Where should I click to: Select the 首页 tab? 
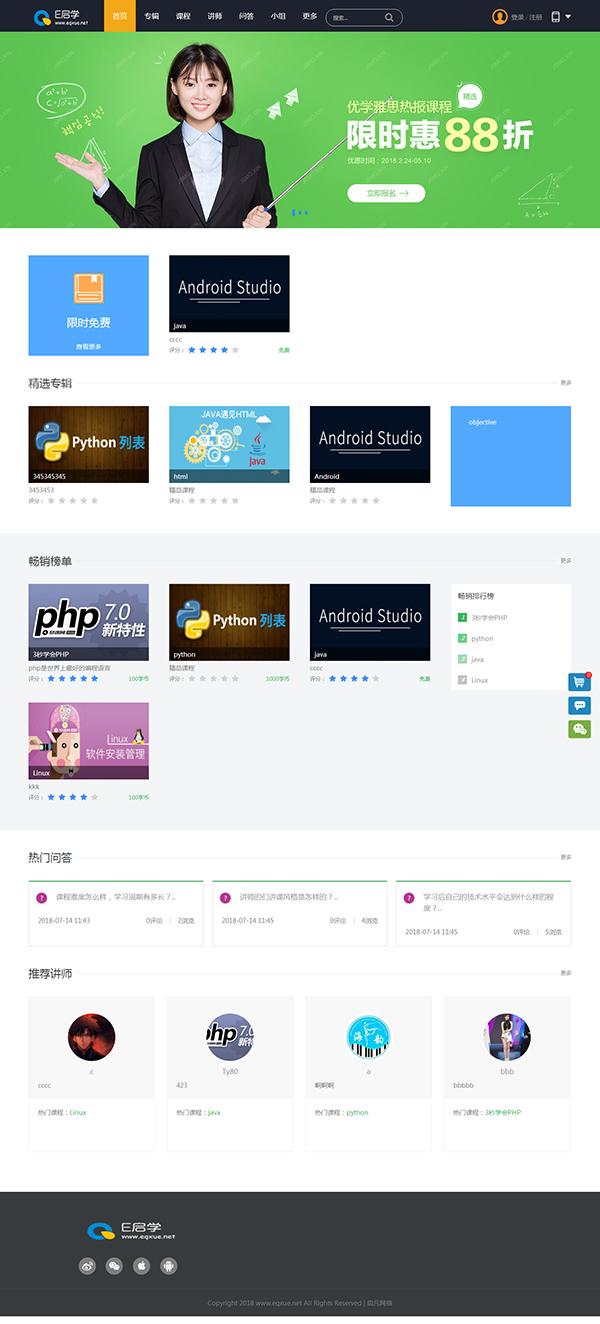[120, 16]
